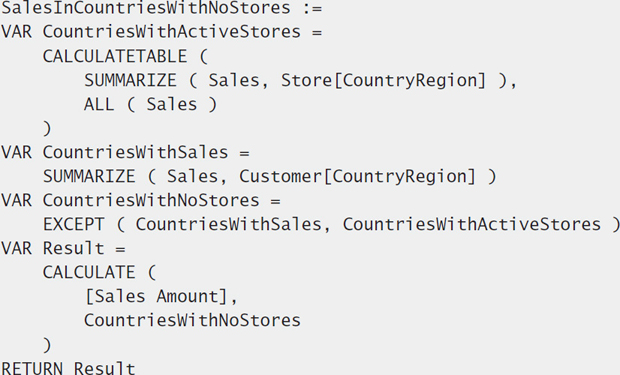Click CountriesWithSales inside the EXCEPT call

(229, 225)
